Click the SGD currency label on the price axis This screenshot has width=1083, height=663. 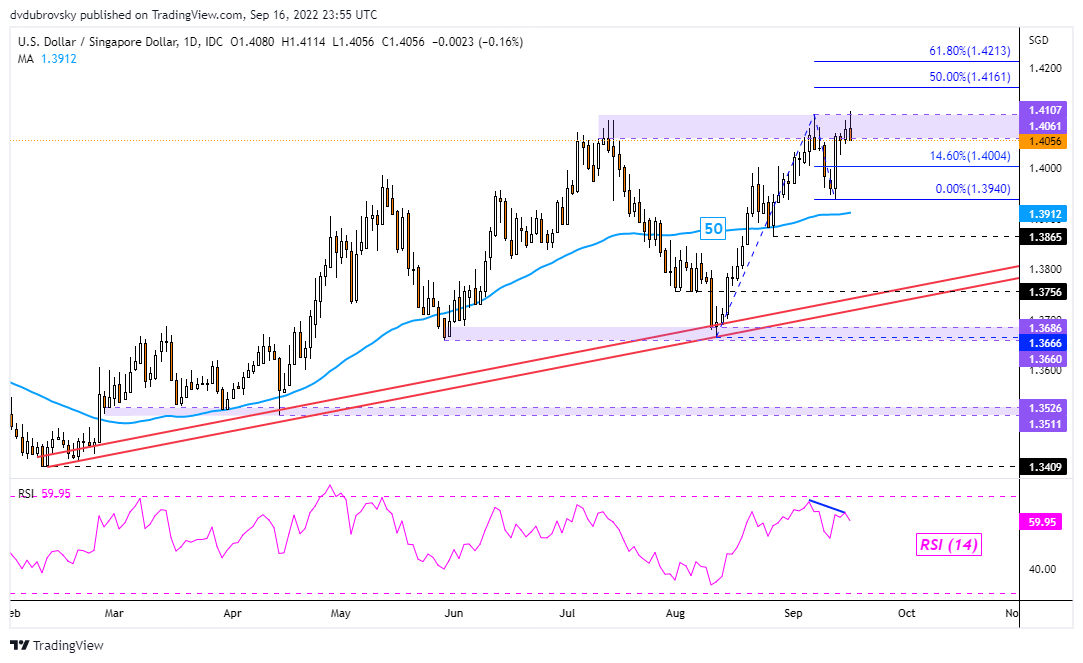pyautogui.click(x=1040, y=40)
